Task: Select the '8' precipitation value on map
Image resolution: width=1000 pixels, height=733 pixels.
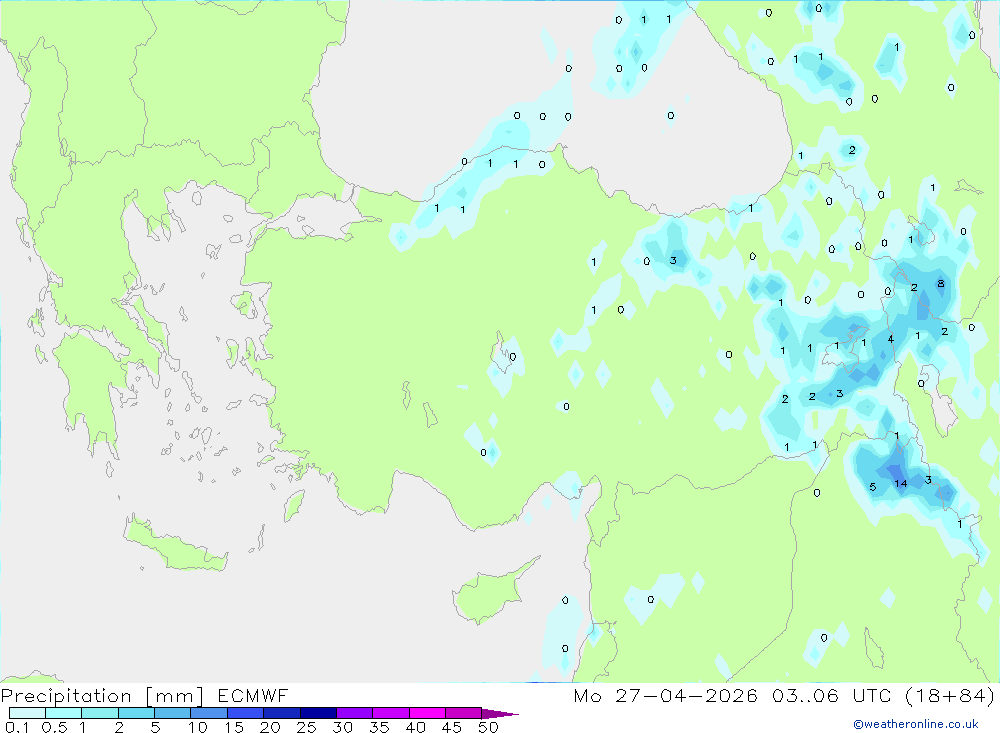Action: pos(941,283)
